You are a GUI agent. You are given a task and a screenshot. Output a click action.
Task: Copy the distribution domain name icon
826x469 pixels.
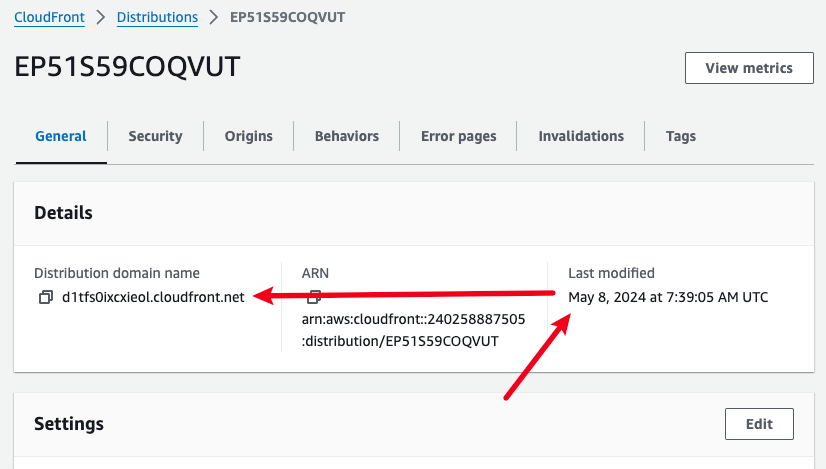coord(46,297)
